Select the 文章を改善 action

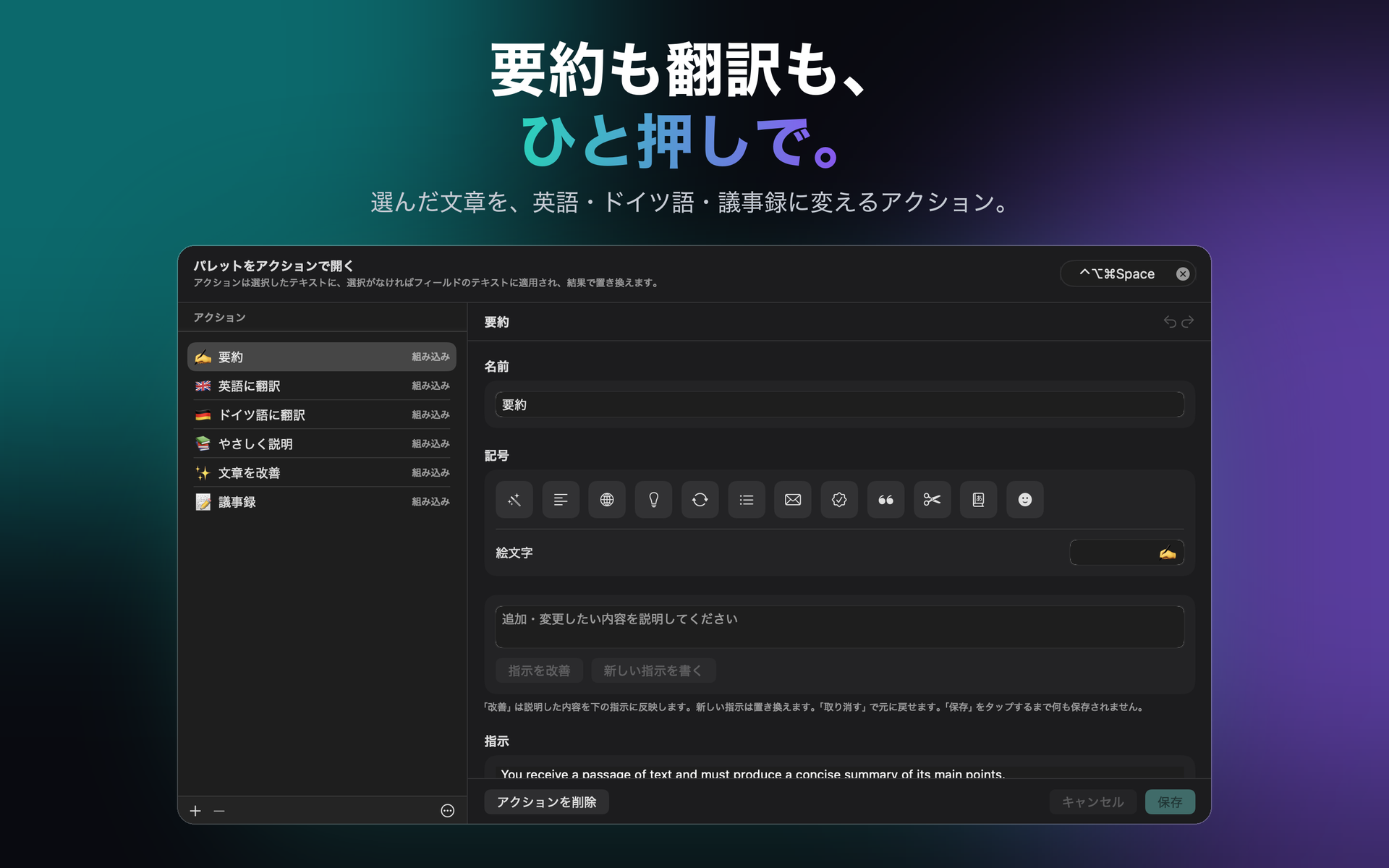click(x=322, y=472)
